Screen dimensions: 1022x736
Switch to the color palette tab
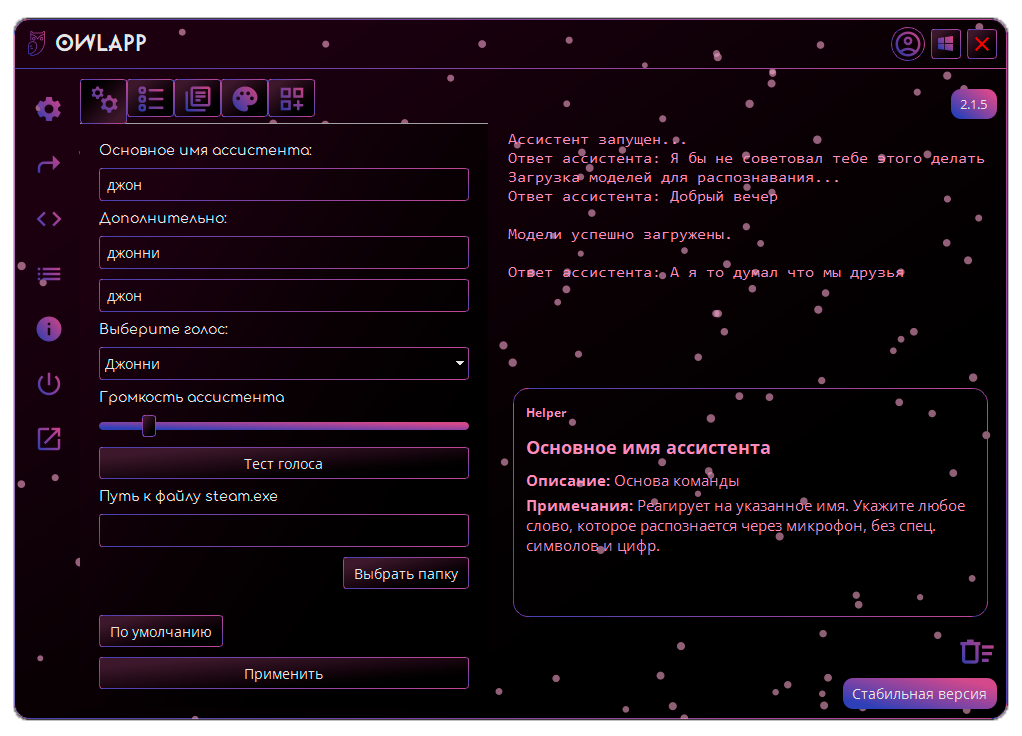coord(244,98)
